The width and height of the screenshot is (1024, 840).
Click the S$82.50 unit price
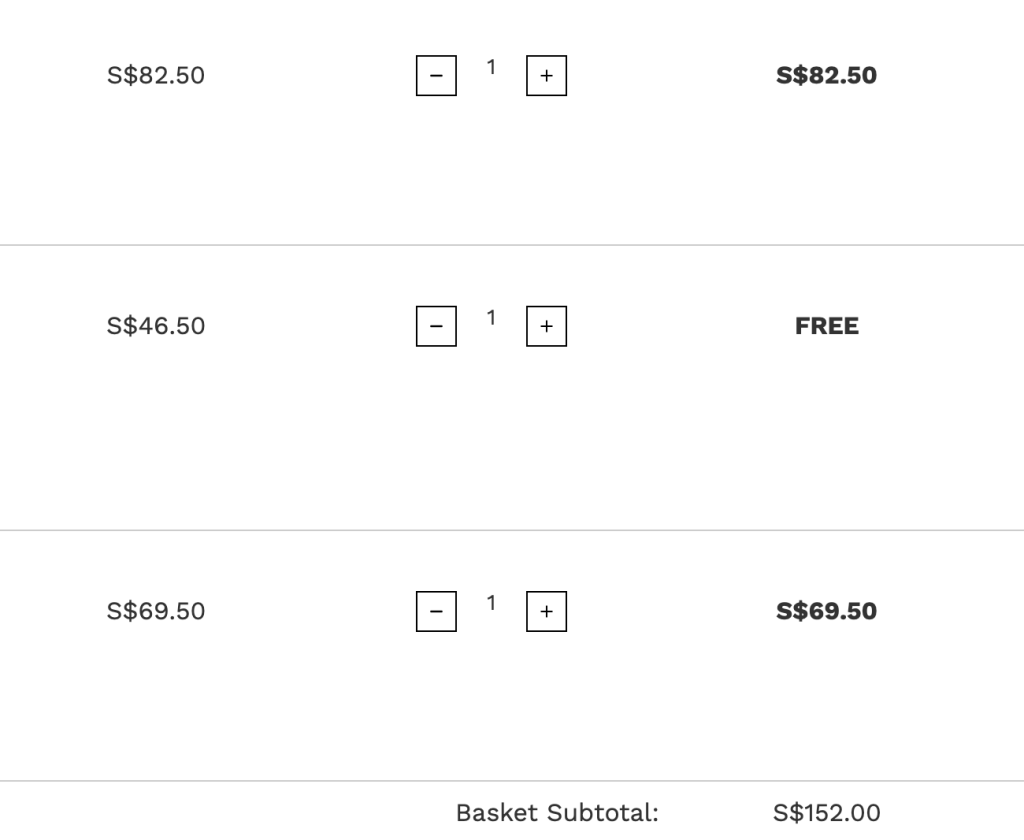pos(156,76)
